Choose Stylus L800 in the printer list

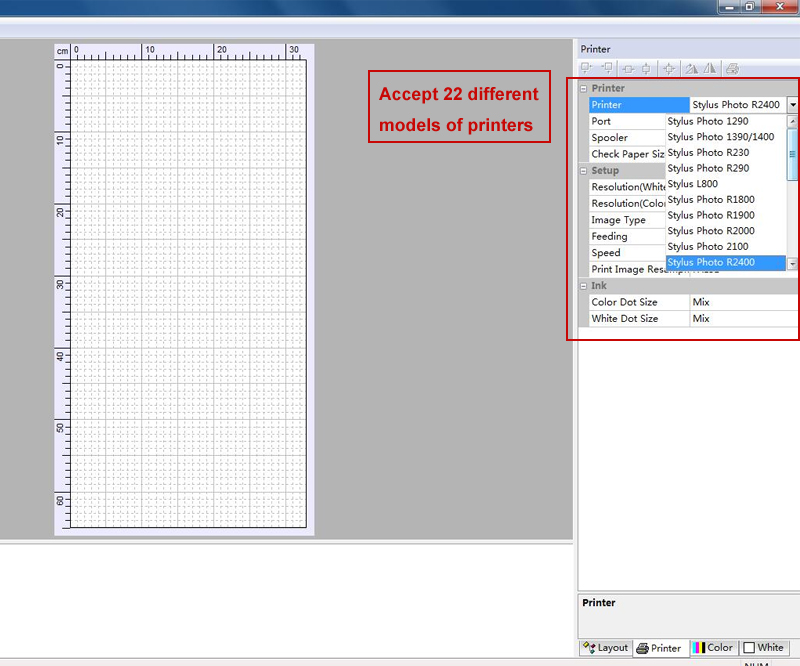pos(693,184)
